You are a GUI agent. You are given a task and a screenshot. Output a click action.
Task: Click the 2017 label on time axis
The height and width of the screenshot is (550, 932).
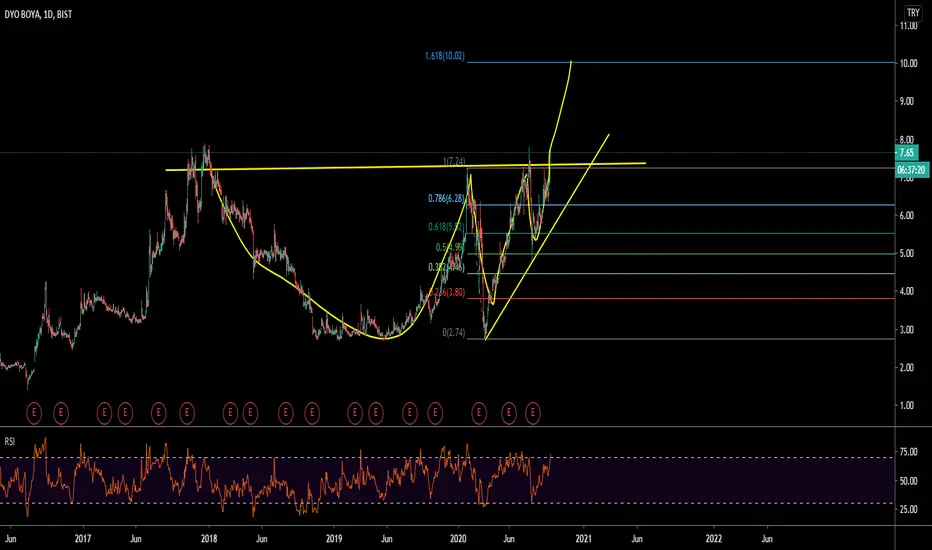click(x=83, y=539)
